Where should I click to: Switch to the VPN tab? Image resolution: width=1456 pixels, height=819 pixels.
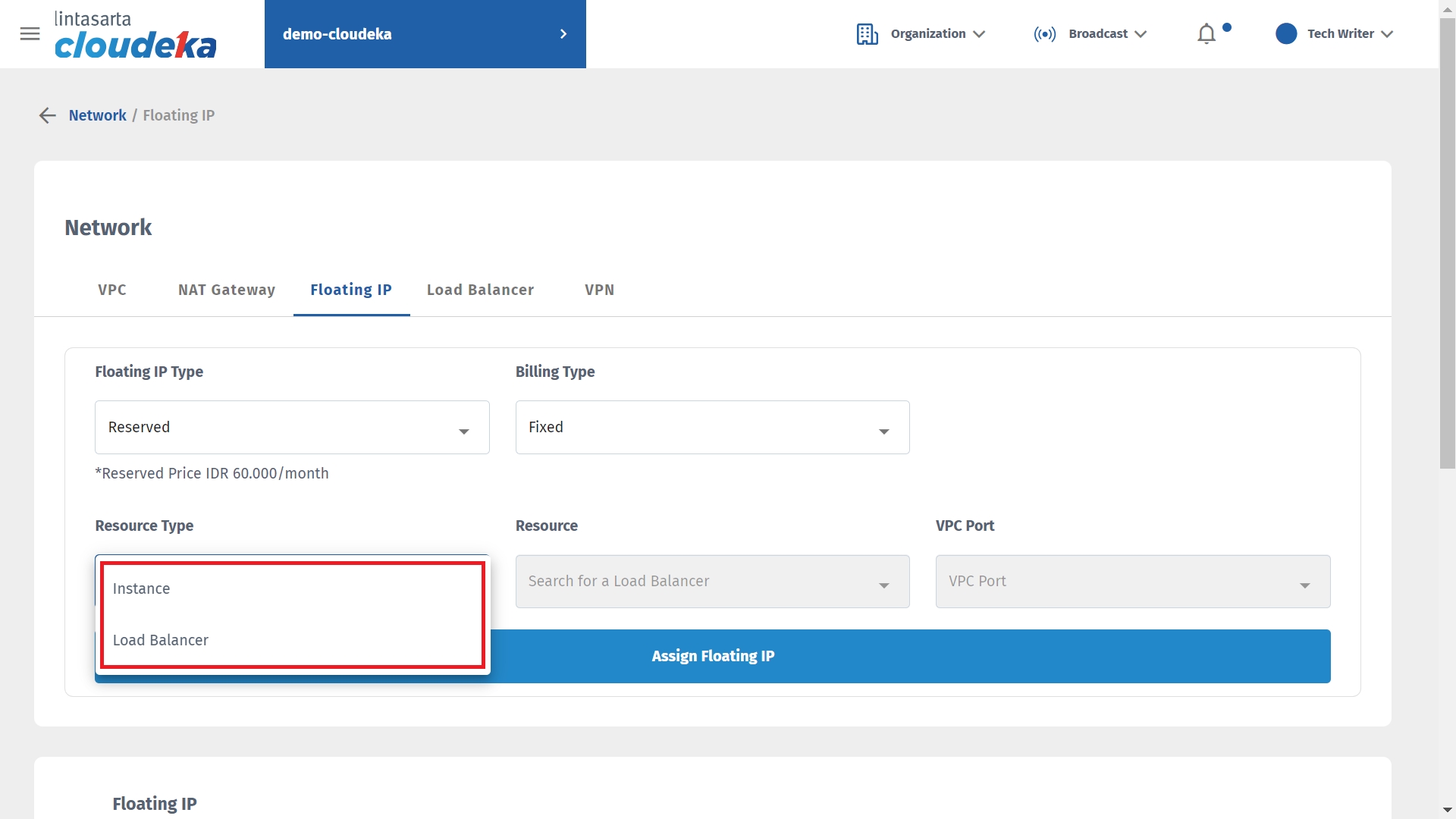point(599,290)
